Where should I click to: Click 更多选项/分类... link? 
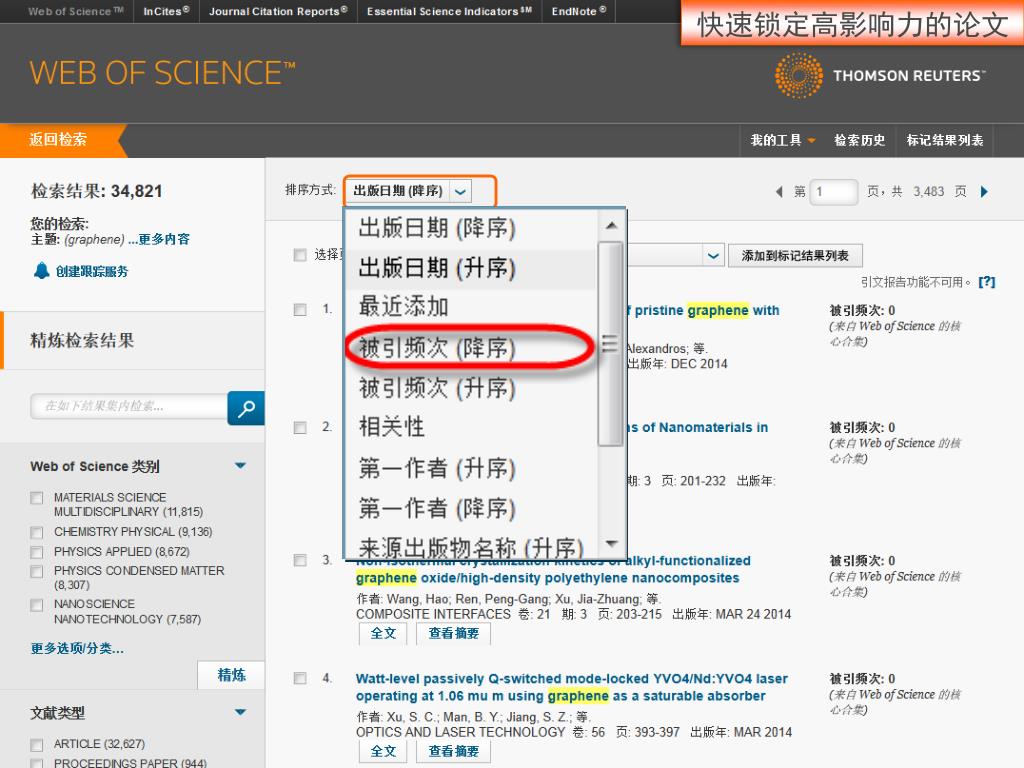77,648
